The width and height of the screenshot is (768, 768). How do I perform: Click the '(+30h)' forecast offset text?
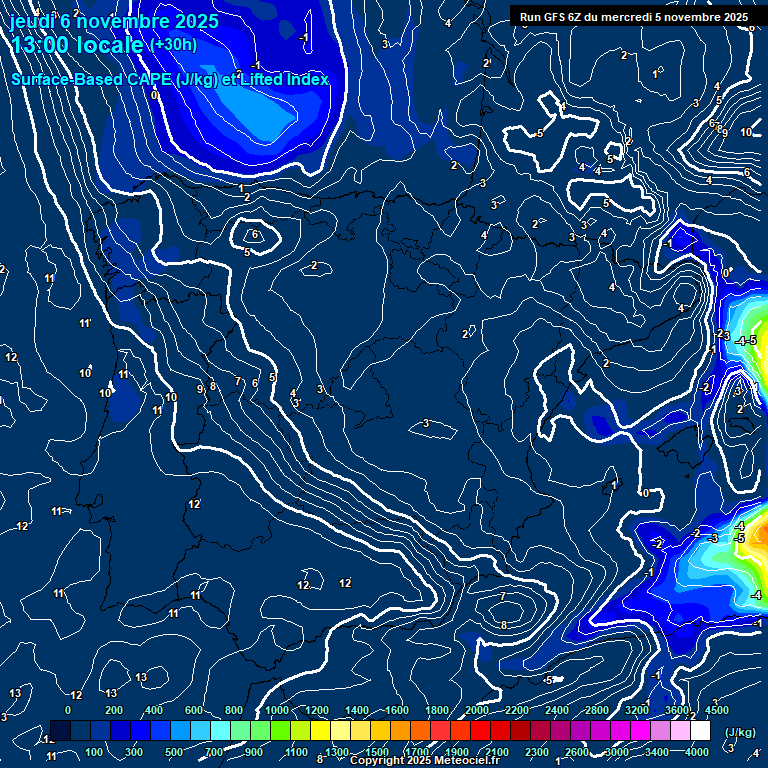coord(174,45)
